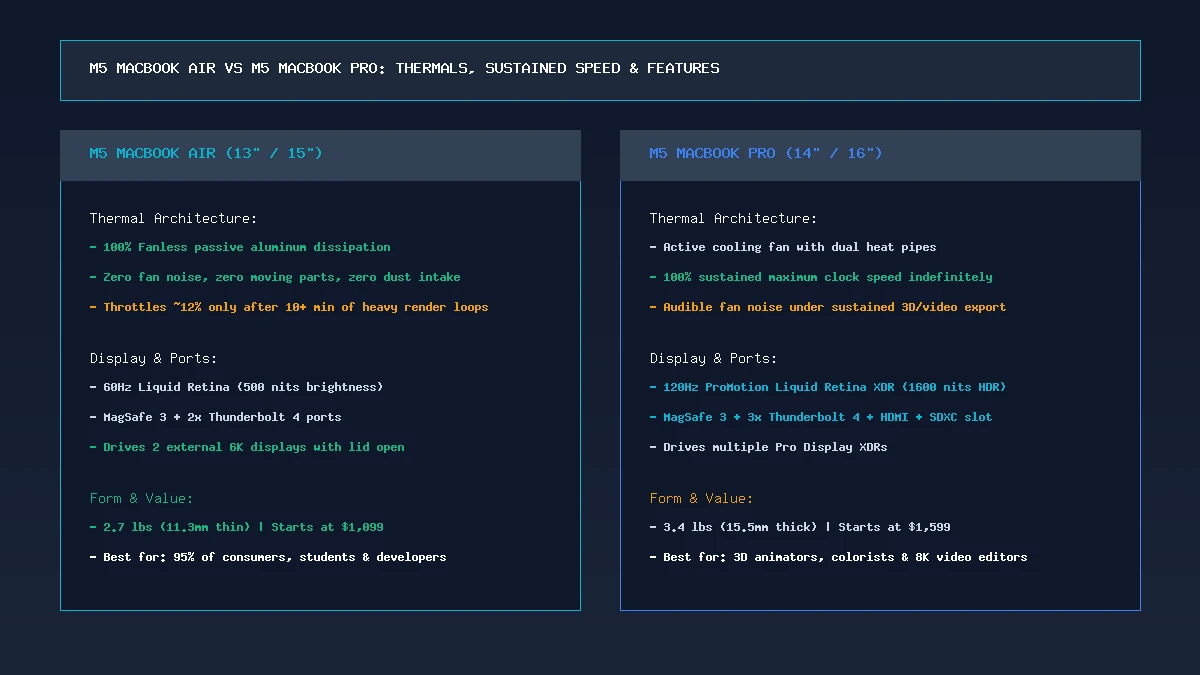
Task: Select the 2.7 lbs starts at $1,099 line
Action: click(236, 527)
